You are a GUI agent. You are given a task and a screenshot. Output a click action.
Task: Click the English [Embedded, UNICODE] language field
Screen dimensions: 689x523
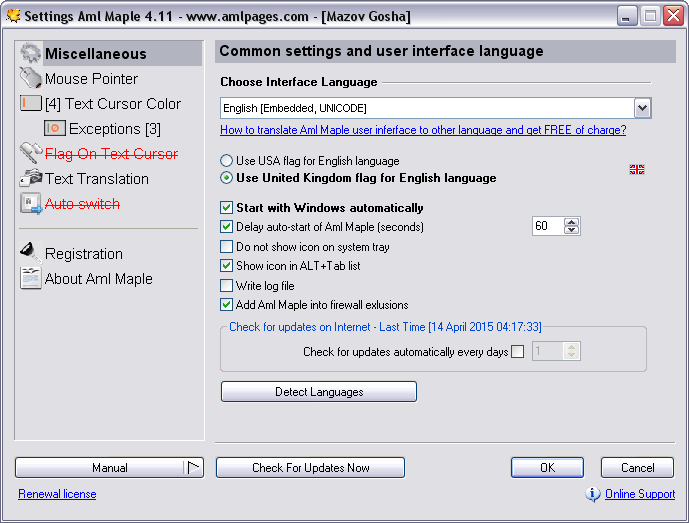click(427, 108)
